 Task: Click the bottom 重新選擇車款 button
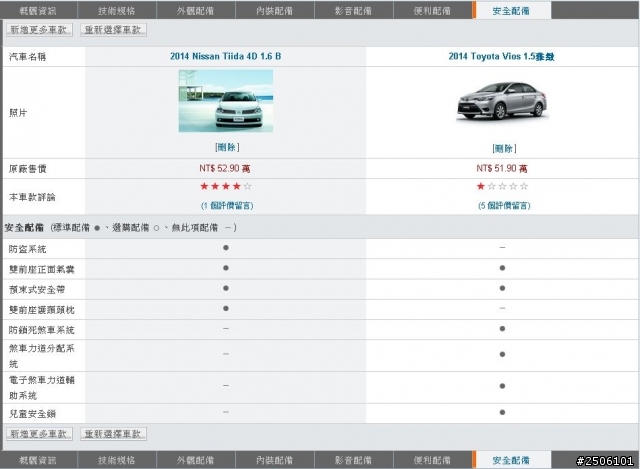click(x=113, y=433)
